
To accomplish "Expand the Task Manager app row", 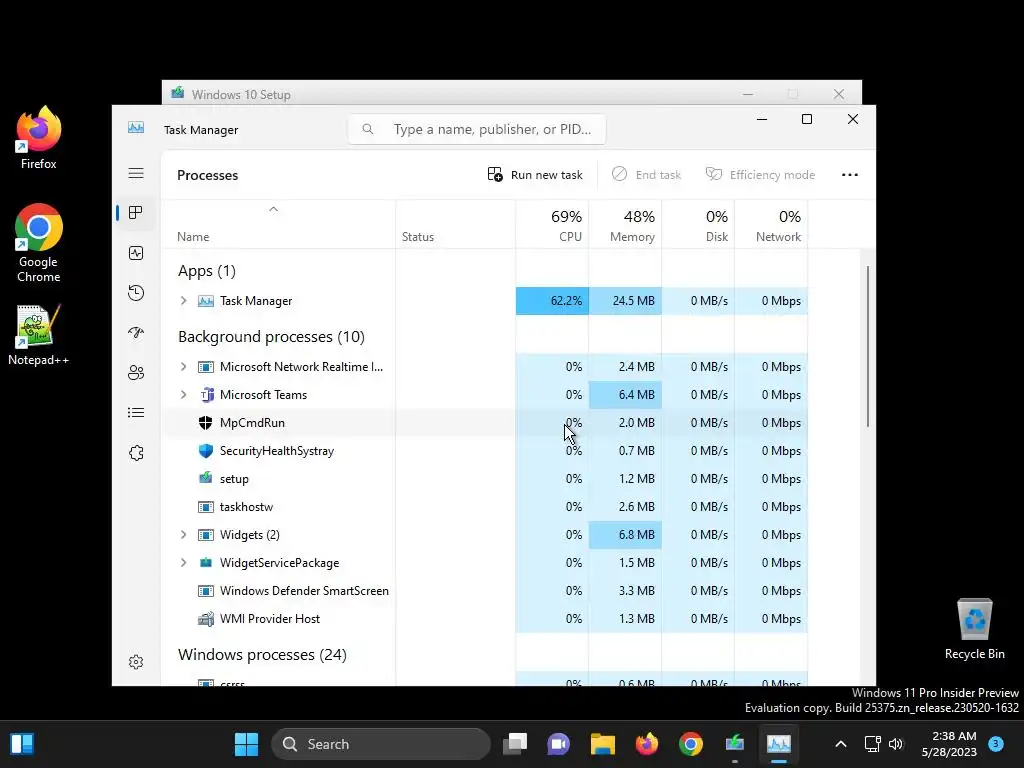I will tap(184, 300).
